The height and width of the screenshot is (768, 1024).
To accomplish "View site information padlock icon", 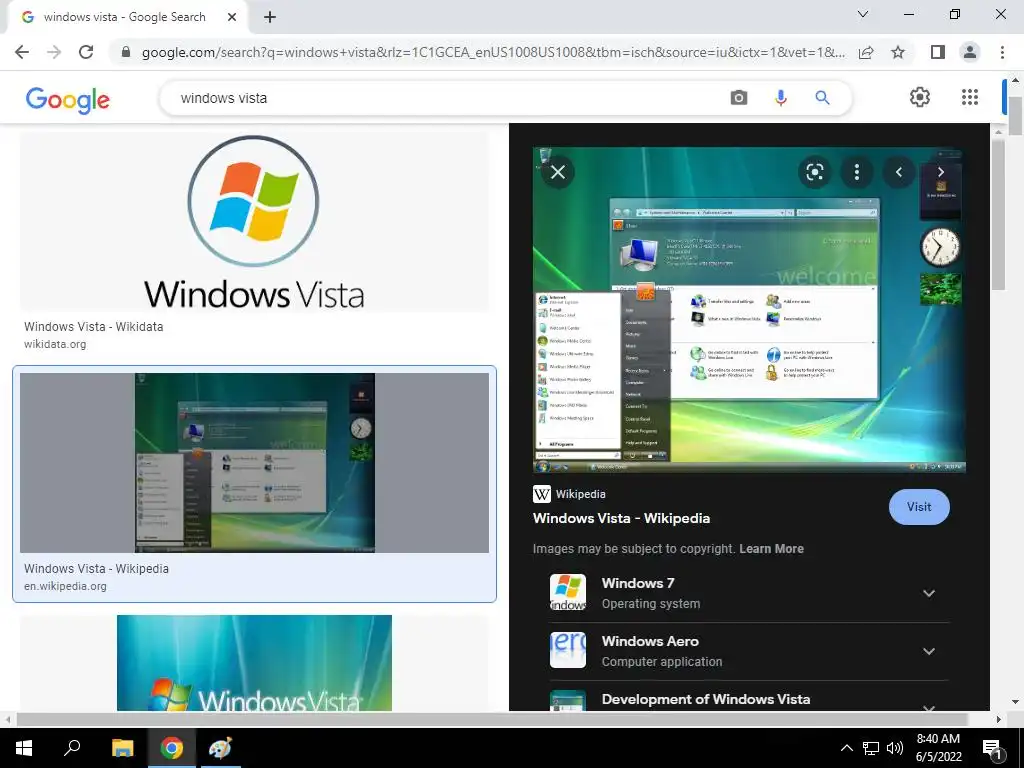I will [x=125, y=52].
